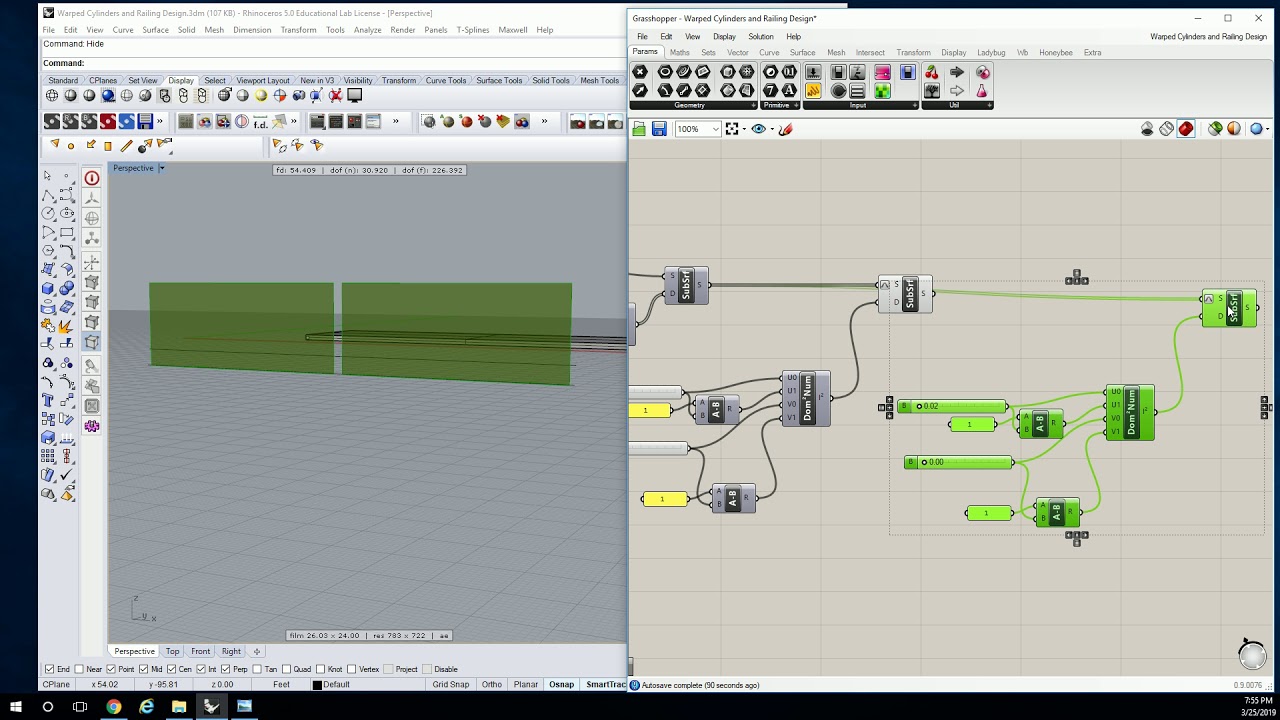
Task: Toggle Osnap in Rhino status bar
Action: [x=561, y=685]
